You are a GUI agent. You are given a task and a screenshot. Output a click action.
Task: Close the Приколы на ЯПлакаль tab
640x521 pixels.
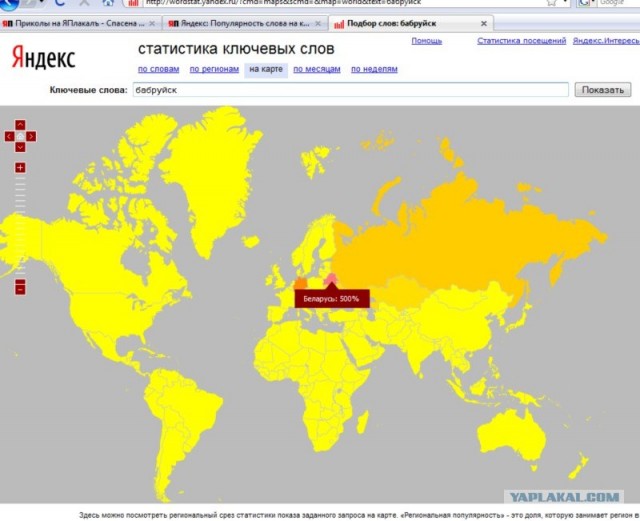pos(152,24)
